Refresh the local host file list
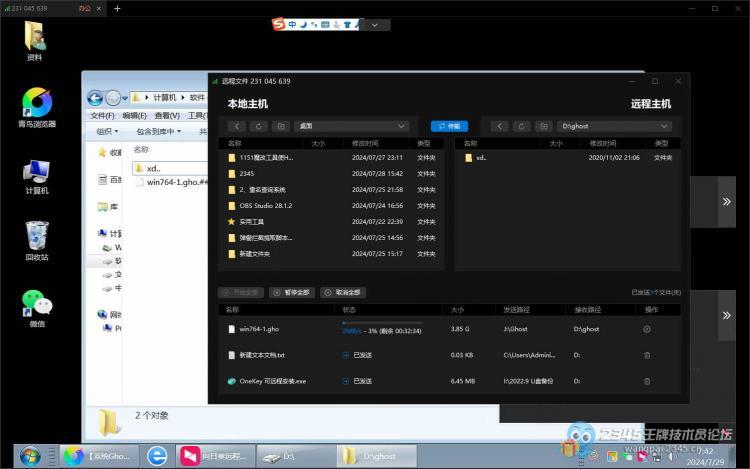Viewport: 750px width, 469px height. coord(259,127)
